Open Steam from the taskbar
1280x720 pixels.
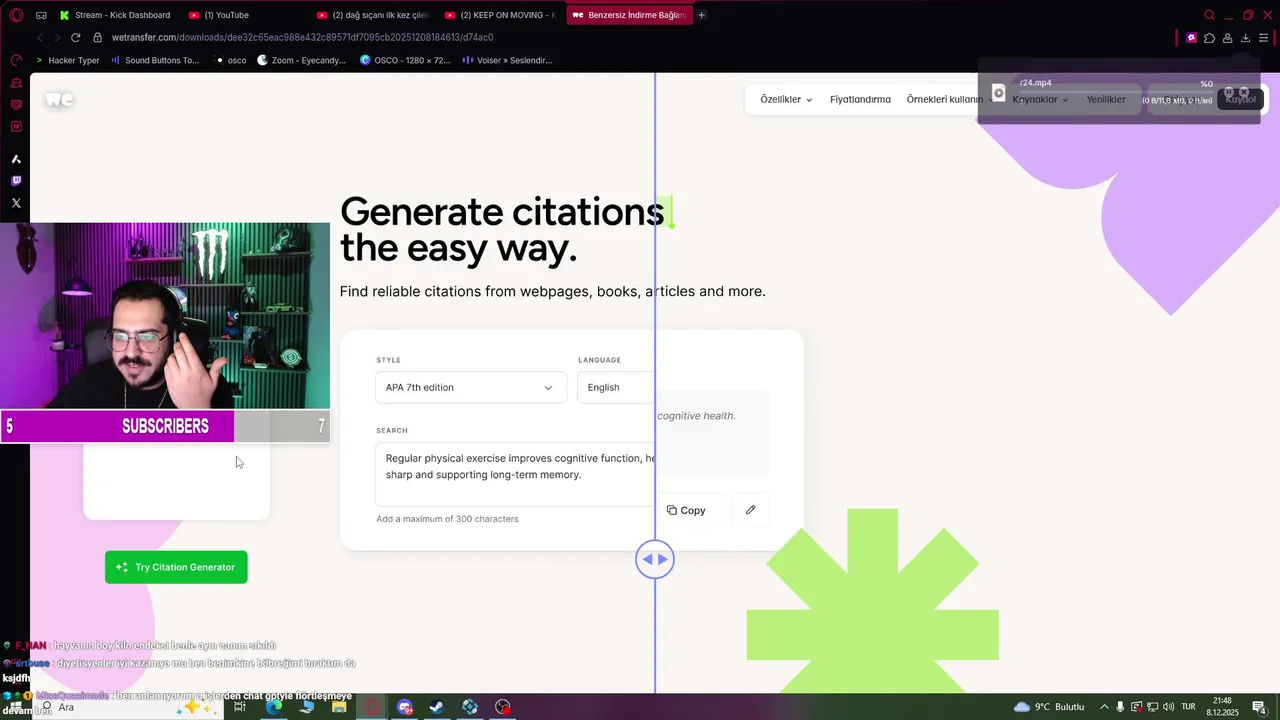tap(437, 707)
